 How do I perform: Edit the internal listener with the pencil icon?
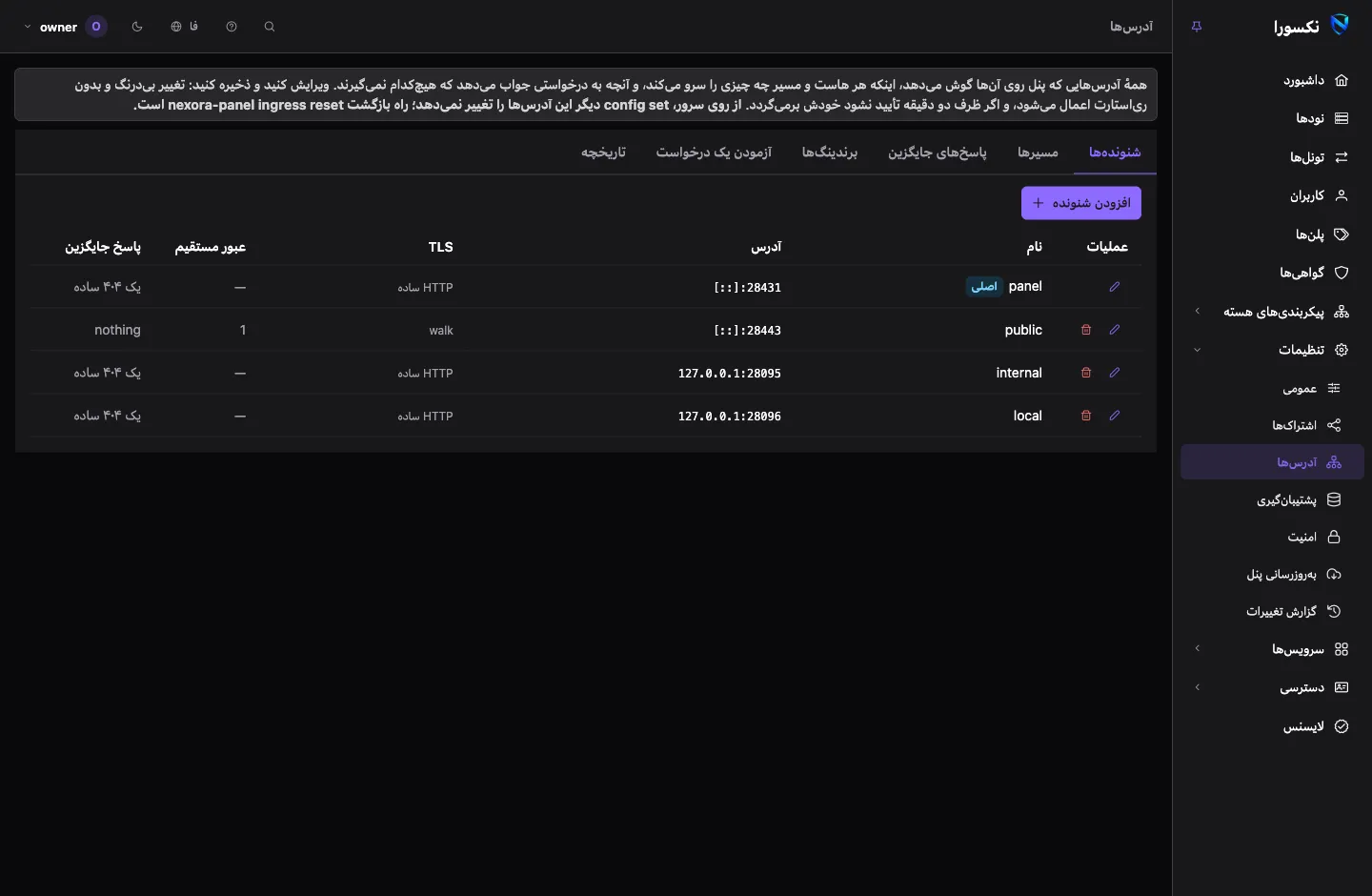click(x=1115, y=373)
